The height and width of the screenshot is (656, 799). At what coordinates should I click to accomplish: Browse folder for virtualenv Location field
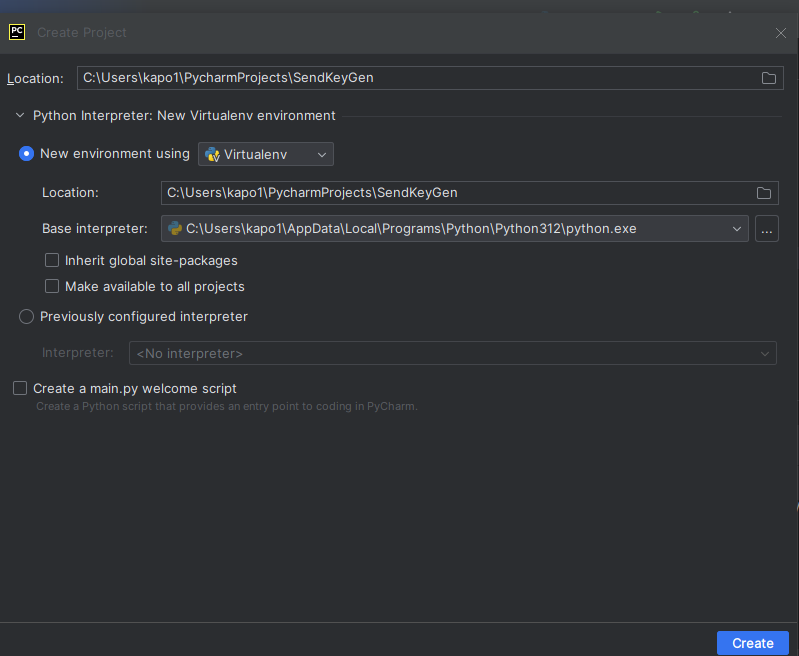click(x=763, y=193)
